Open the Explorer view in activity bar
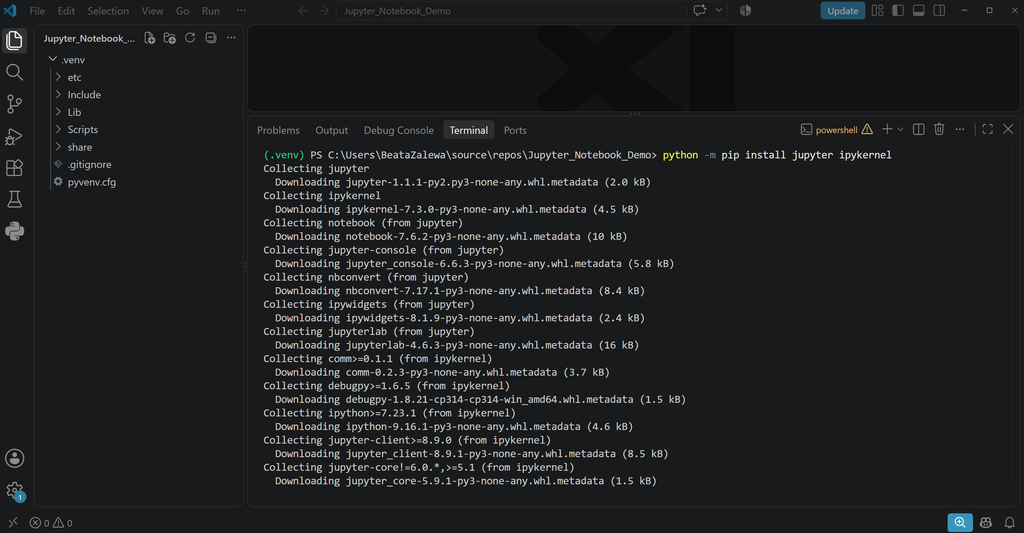 click(14, 40)
